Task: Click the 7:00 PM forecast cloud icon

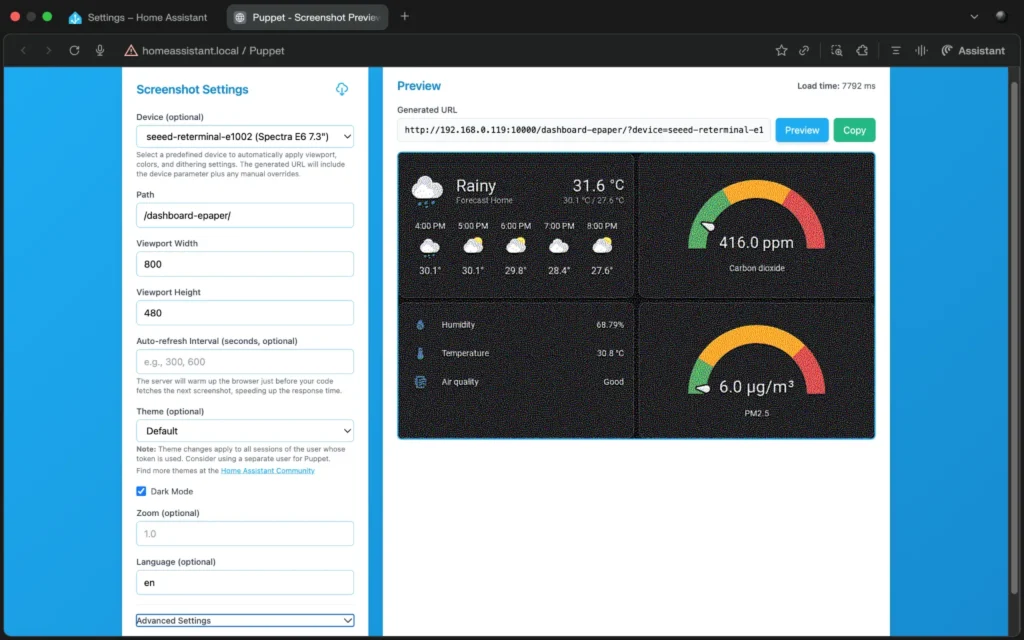Action: (x=558, y=246)
